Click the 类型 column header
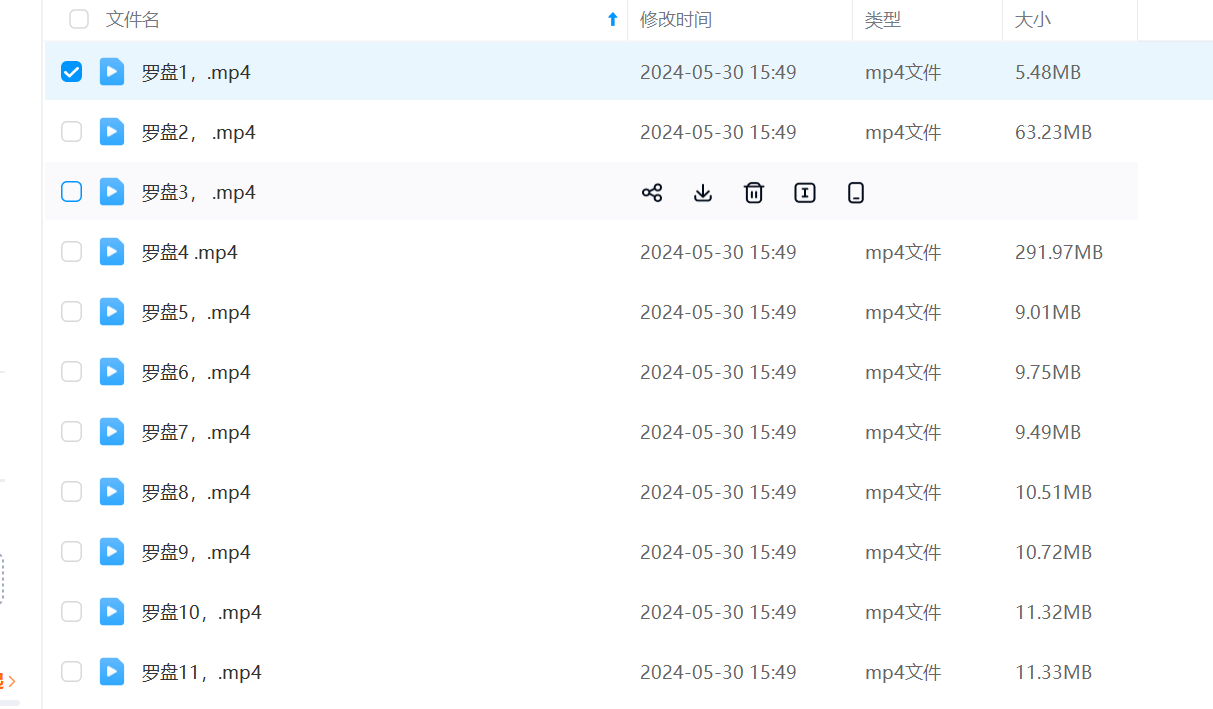The width and height of the screenshot is (1213, 709). point(883,20)
